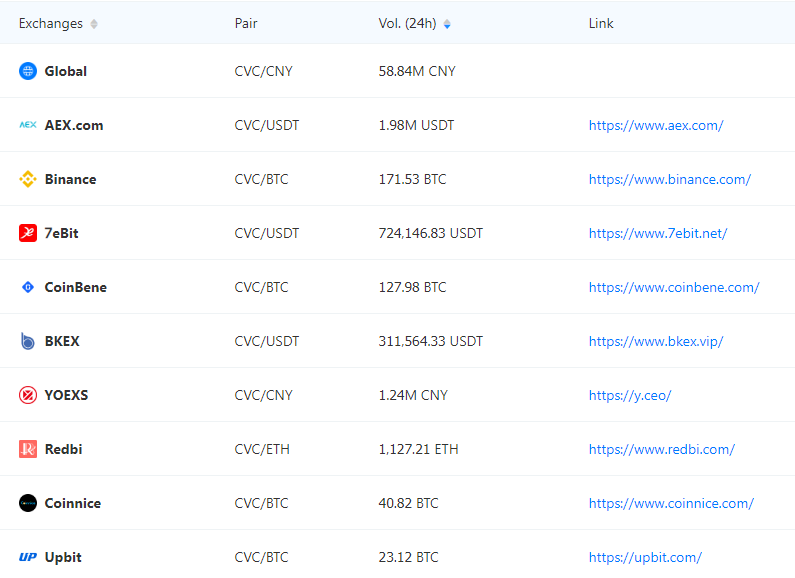Select the 7eBit exchange name
Image resolution: width=795 pixels, height=578 pixels.
click(x=61, y=233)
